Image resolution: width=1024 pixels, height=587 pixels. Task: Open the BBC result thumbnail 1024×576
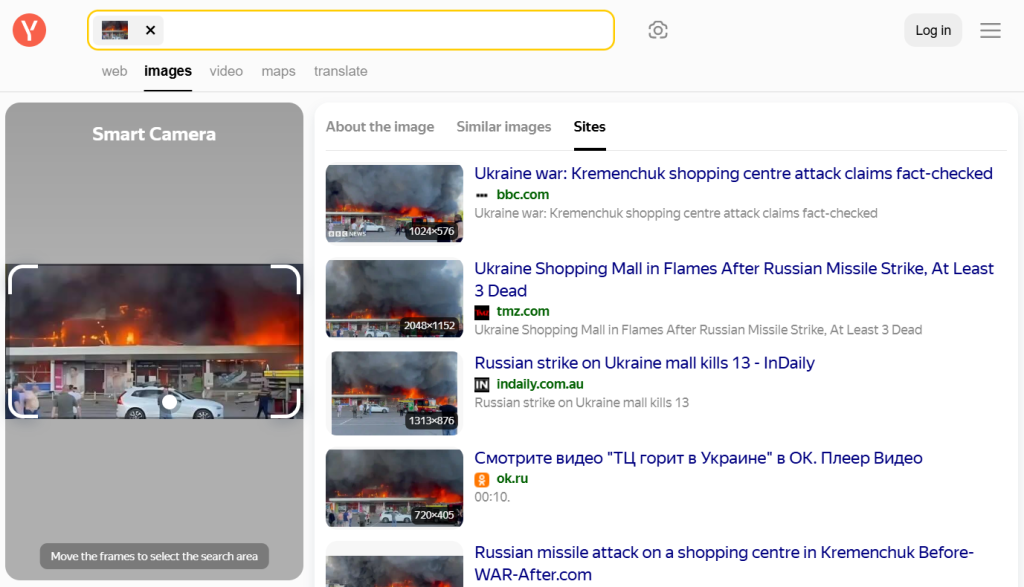coord(394,203)
